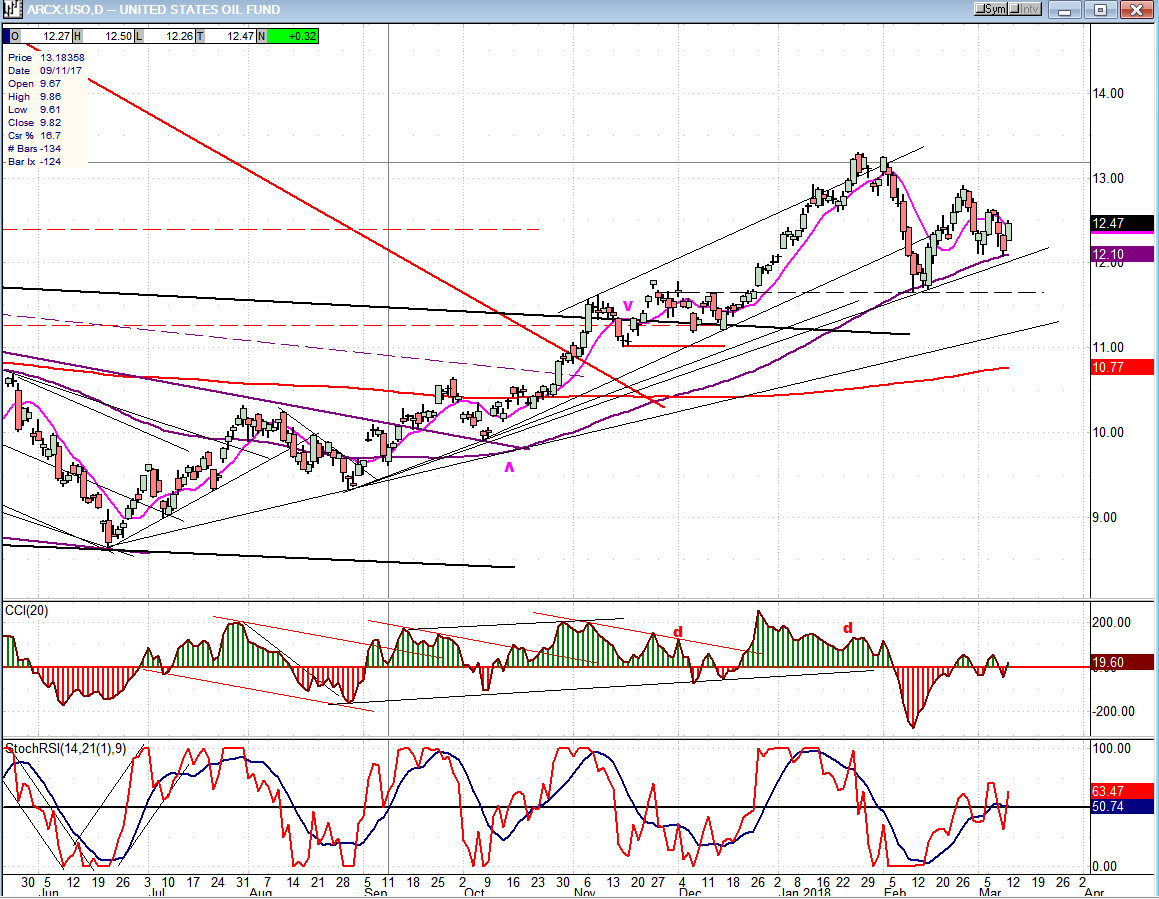Image resolution: width=1159 pixels, height=899 pixels.
Task: Select the CCI(20) indicator label
Action: (28, 609)
